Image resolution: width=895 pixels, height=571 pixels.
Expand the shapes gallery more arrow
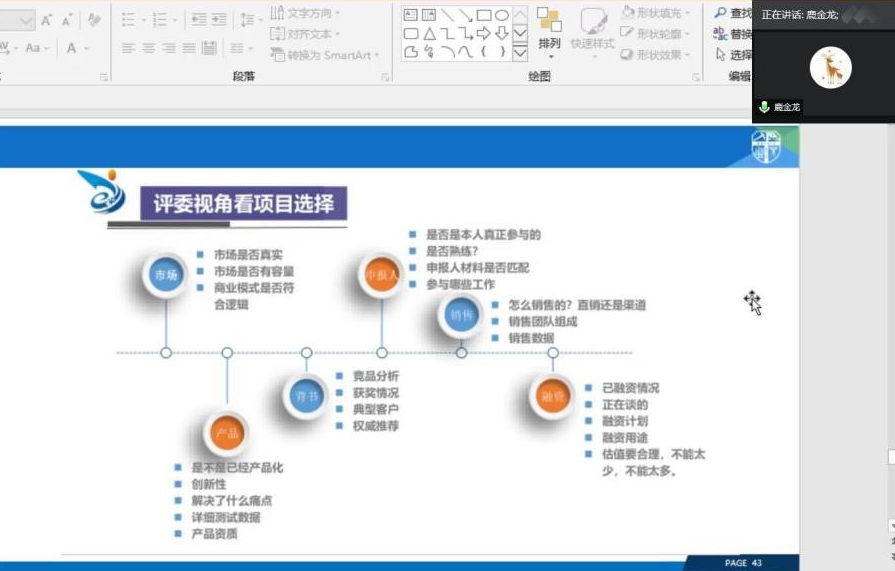tap(520, 52)
